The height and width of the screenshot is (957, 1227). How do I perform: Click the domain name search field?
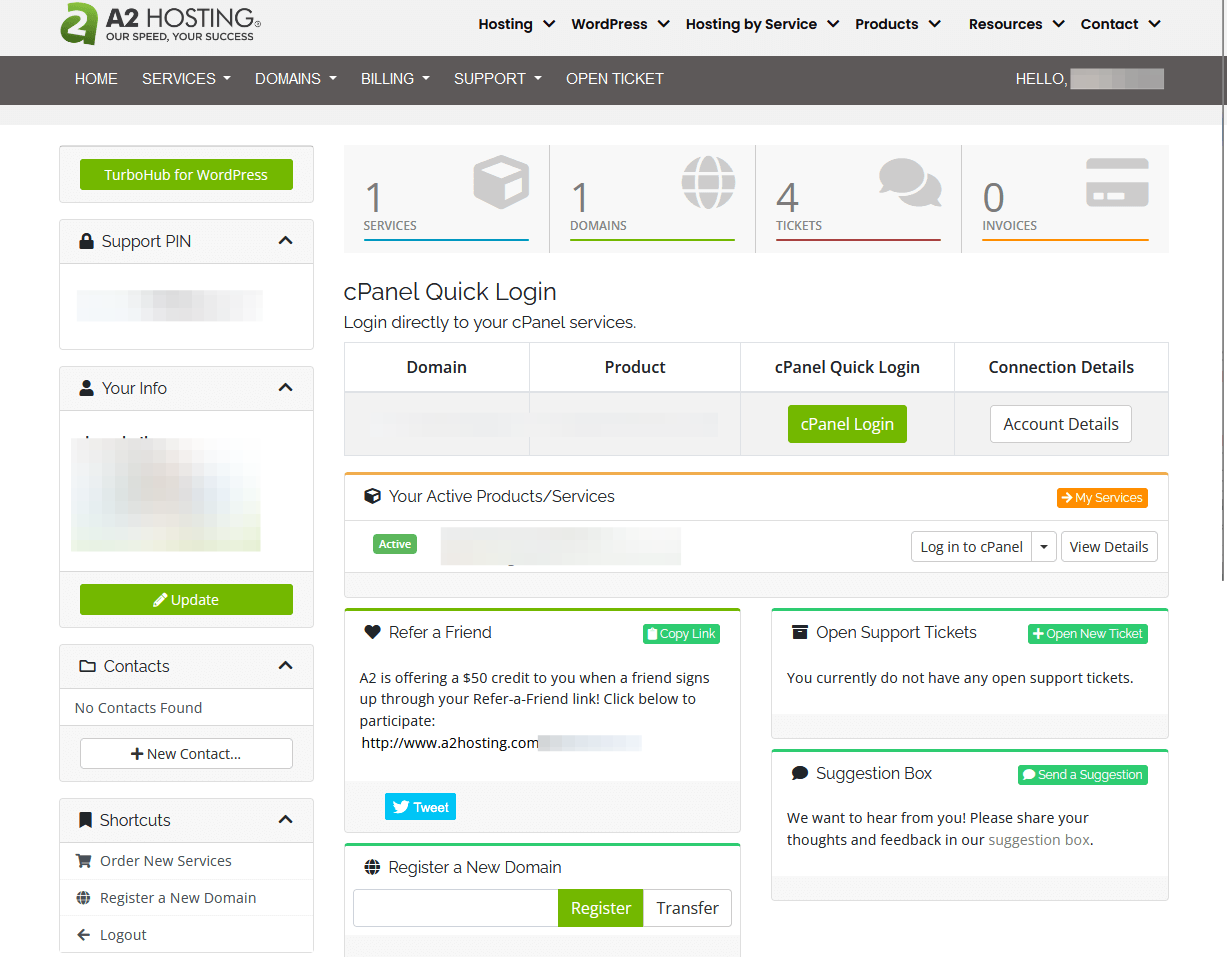pos(456,908)
